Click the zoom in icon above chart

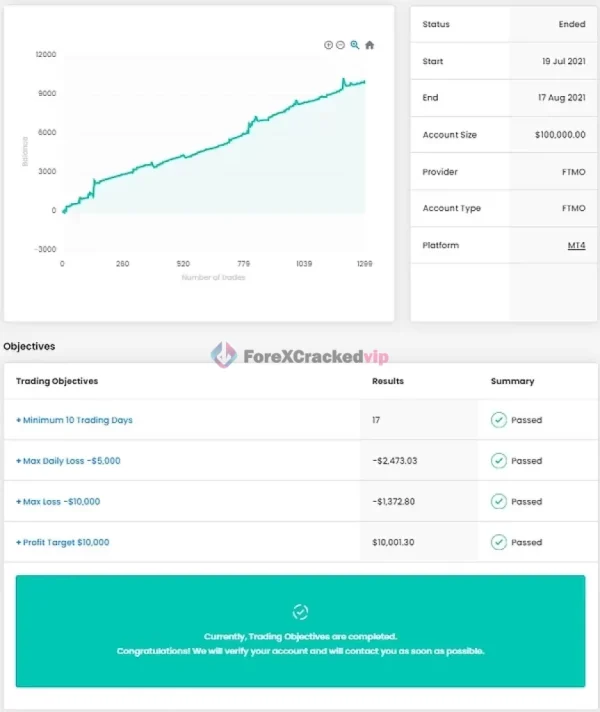[x=329, y=45]
